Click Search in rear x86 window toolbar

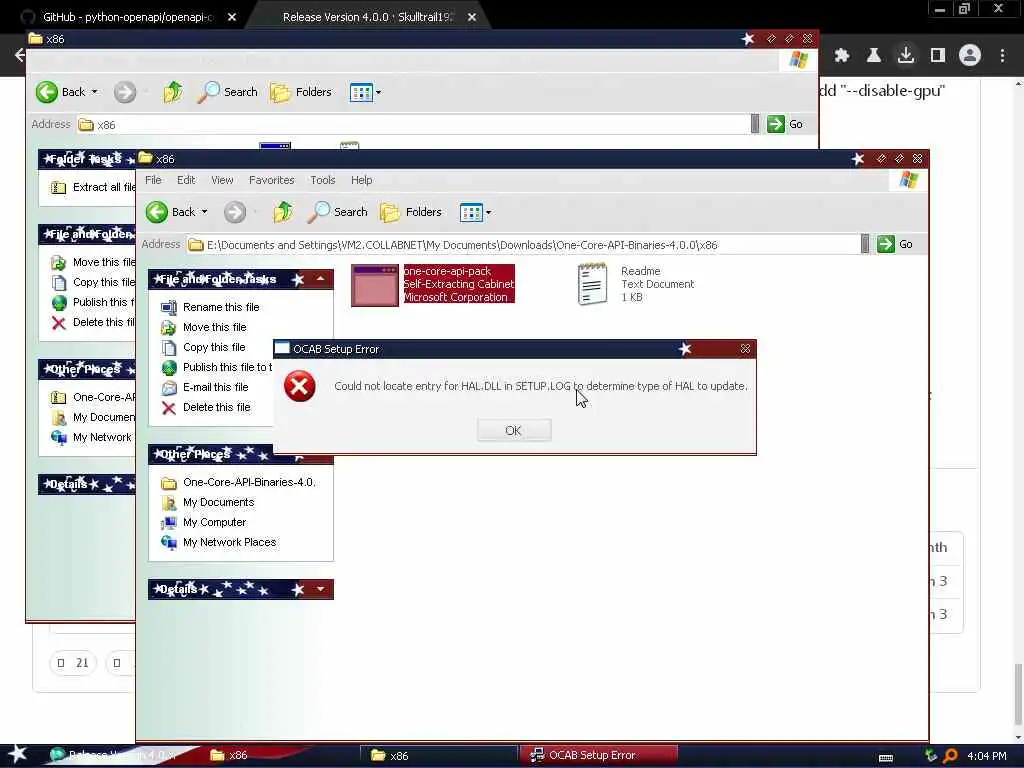[x=227, y=92]
